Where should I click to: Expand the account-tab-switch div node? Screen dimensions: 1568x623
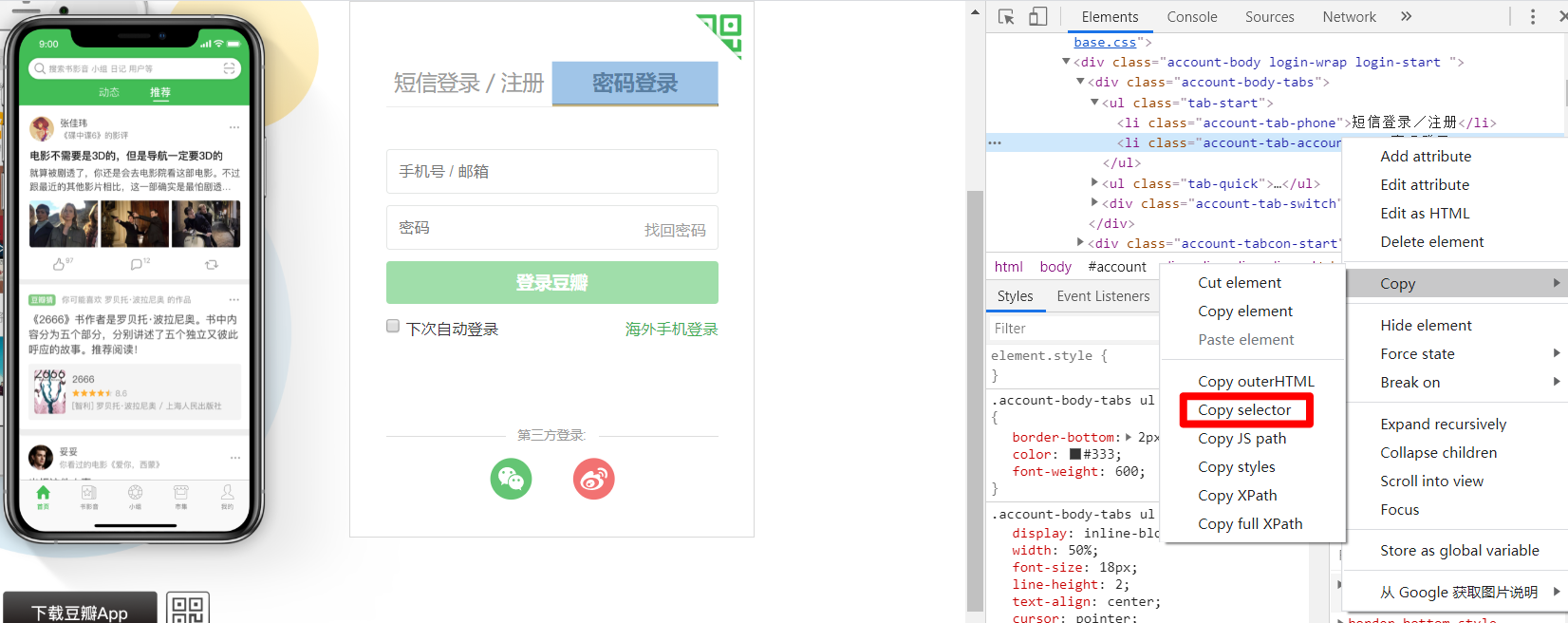(x=1094, y=202)
